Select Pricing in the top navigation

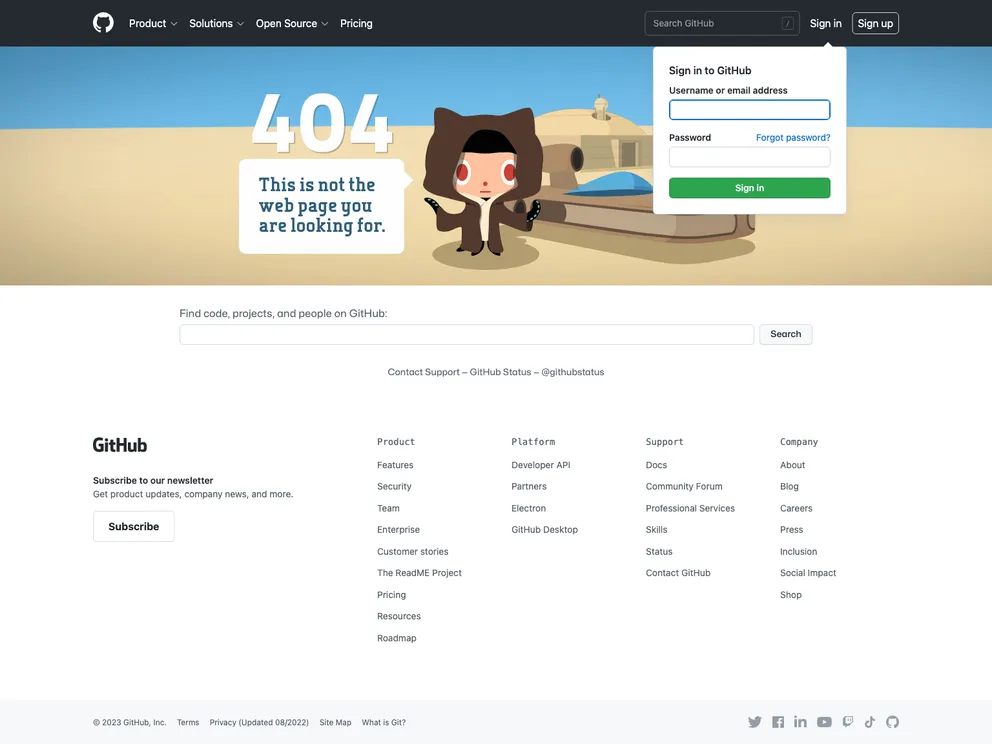pos(356,22)
